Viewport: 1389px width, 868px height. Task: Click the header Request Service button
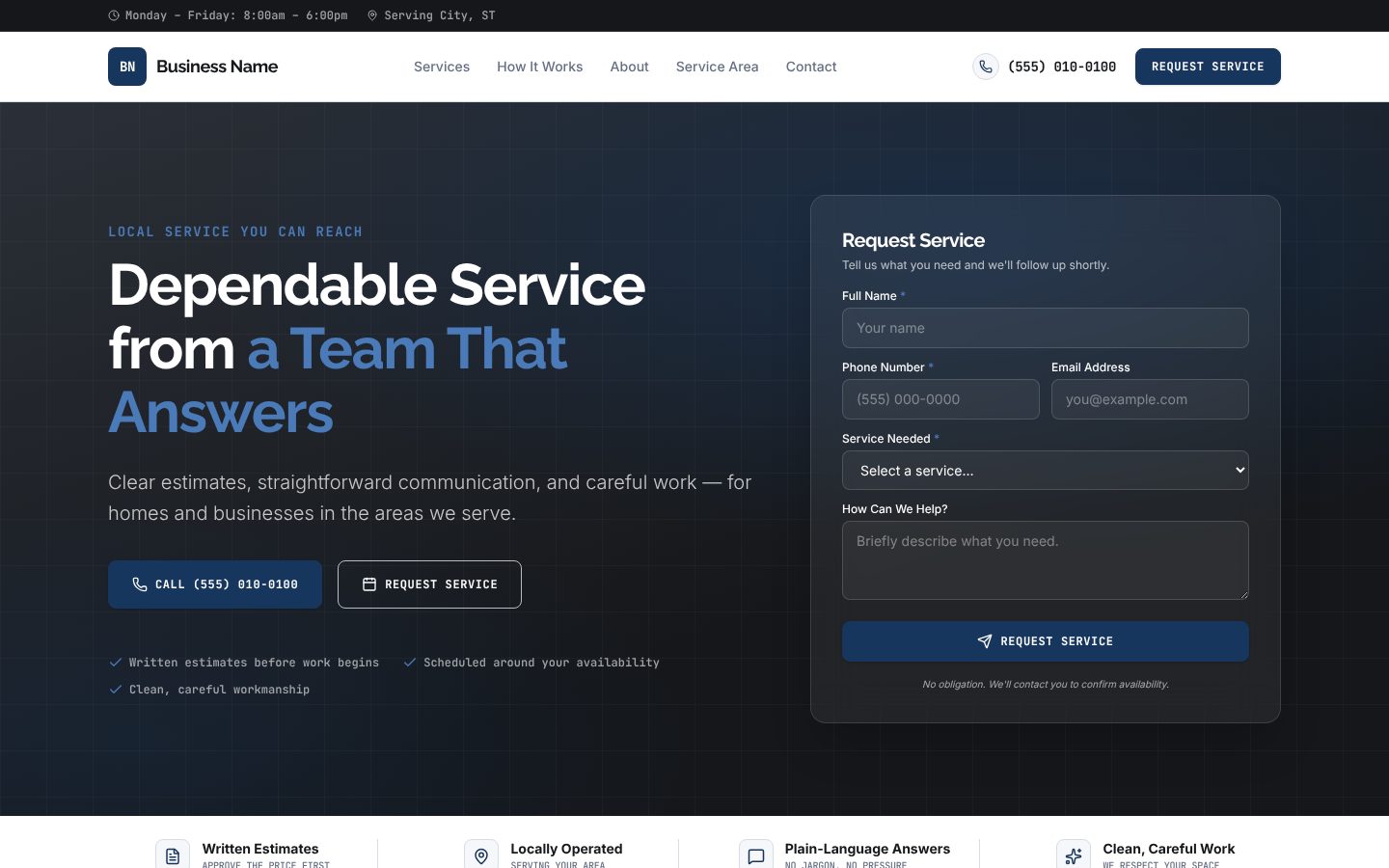point(1208,67)
